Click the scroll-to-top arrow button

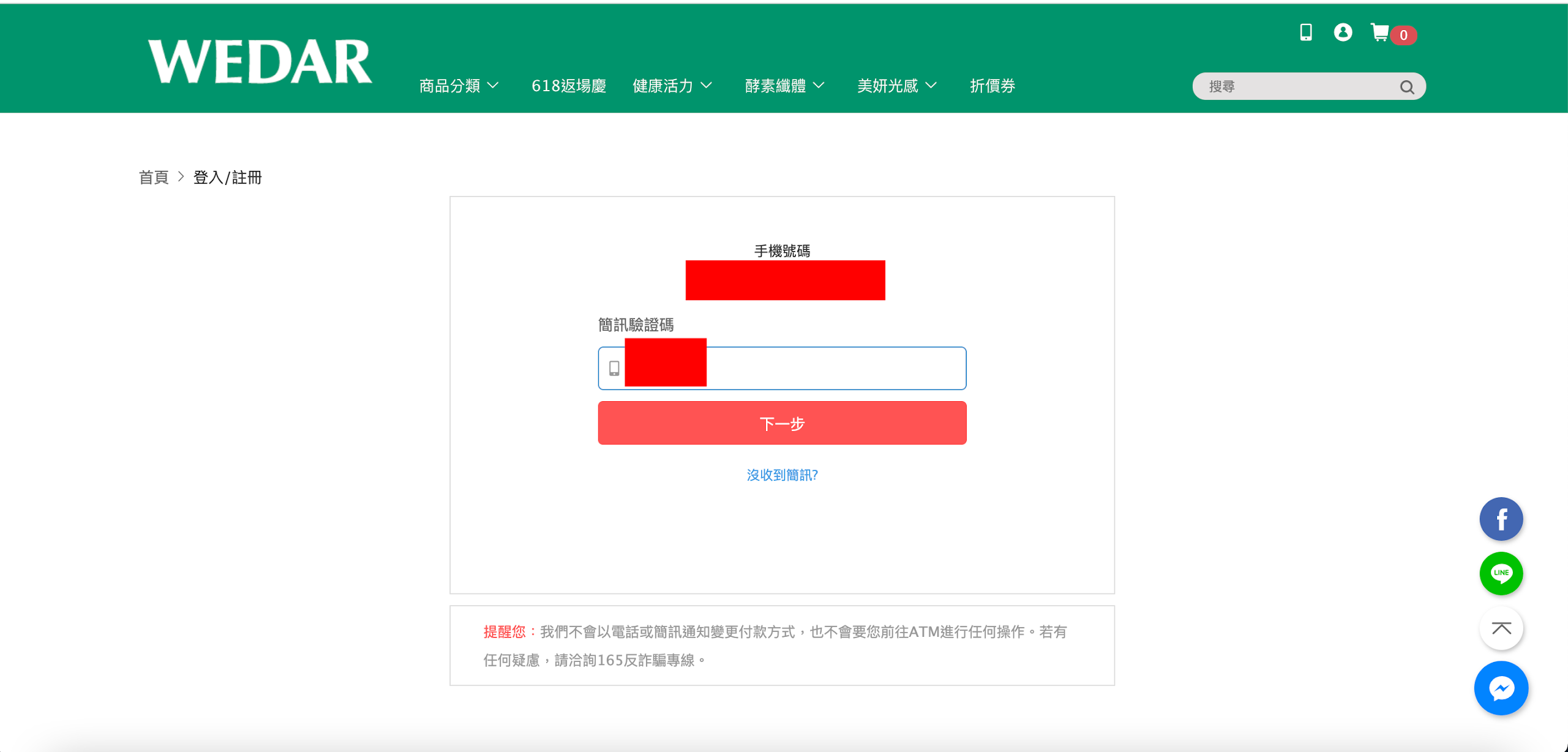[1501, 628]
